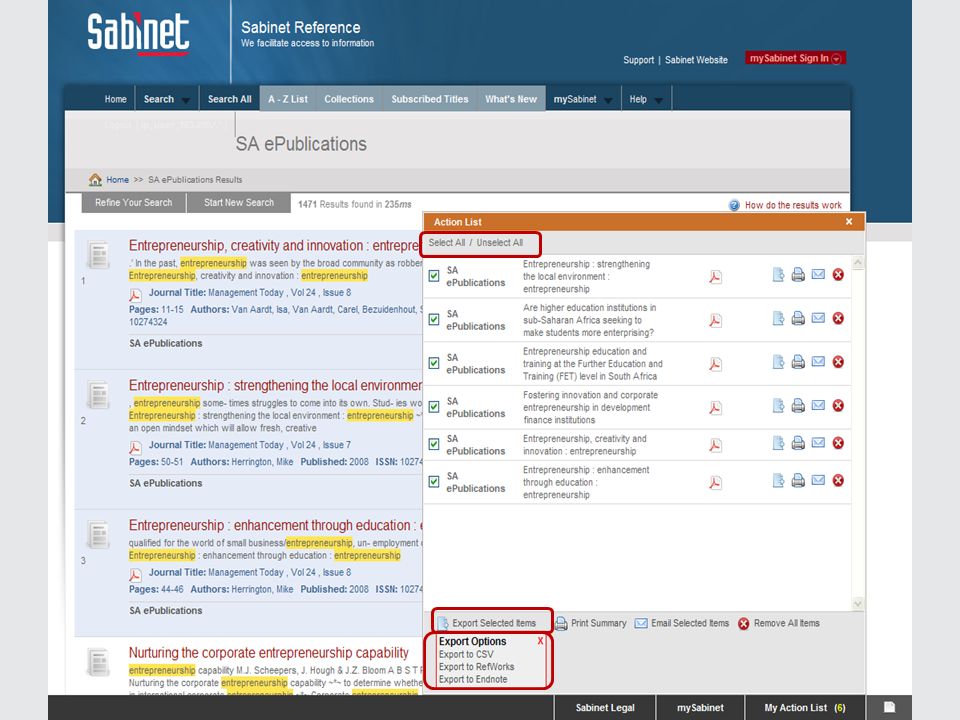Screen dimensions: 960x720
Task: Click Remove All Items
Action: (x=779, y=623)
